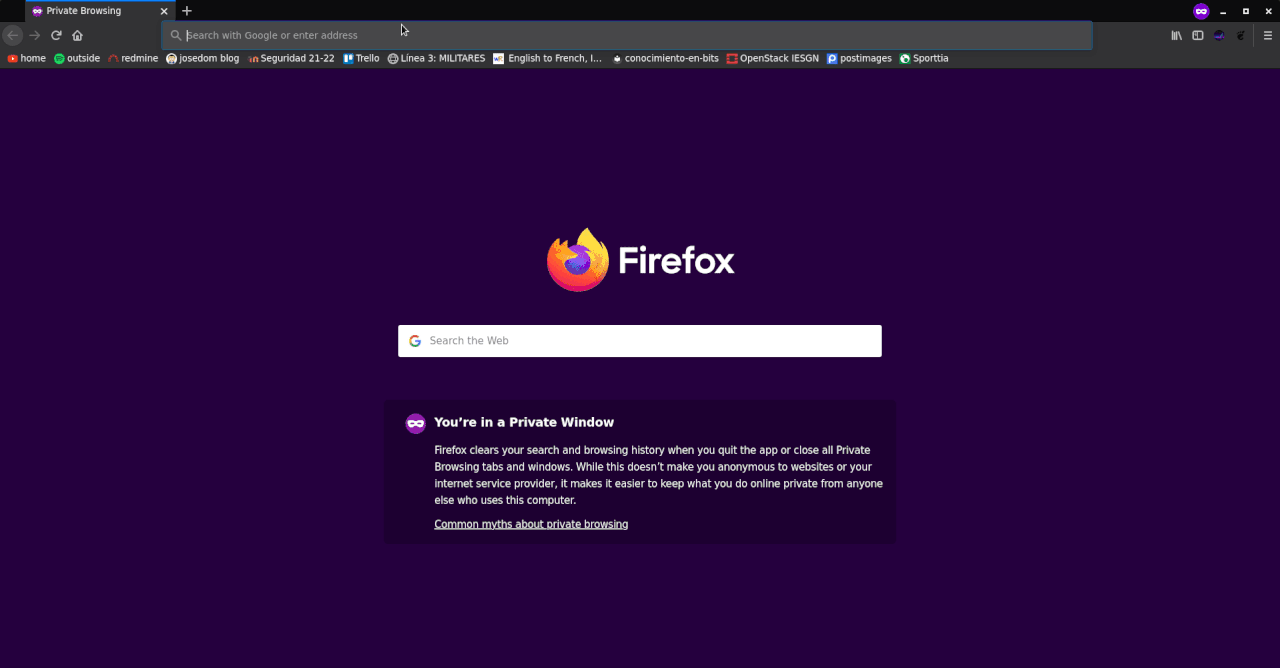Open the Library bookshelf toolbar icon
Viewport: 1280px width, 668px height.
pyautogui.click(x=1177, y=35)
